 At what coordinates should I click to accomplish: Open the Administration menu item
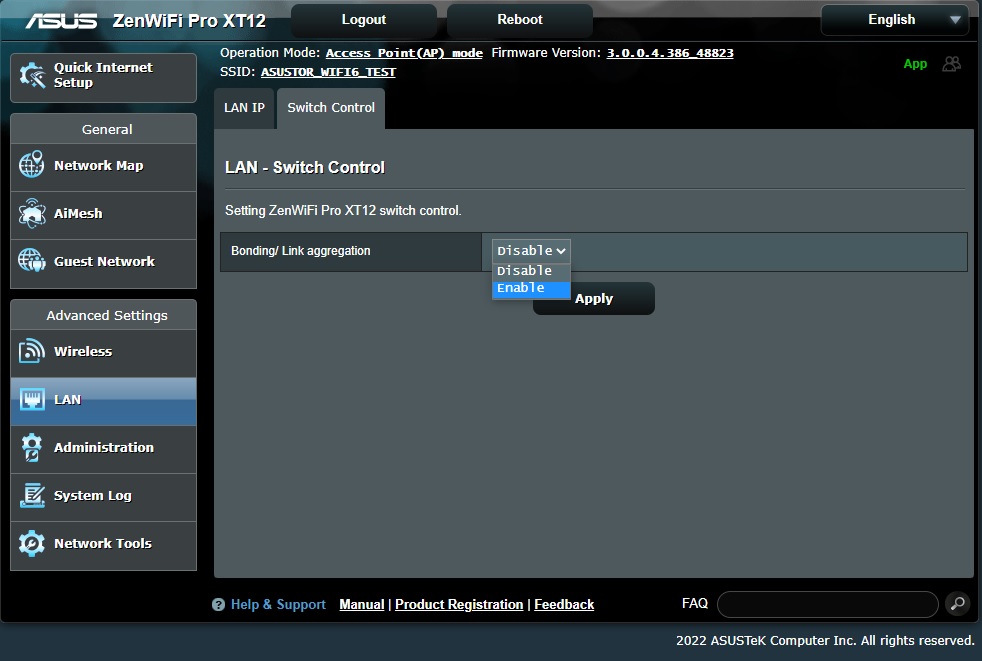103,447
